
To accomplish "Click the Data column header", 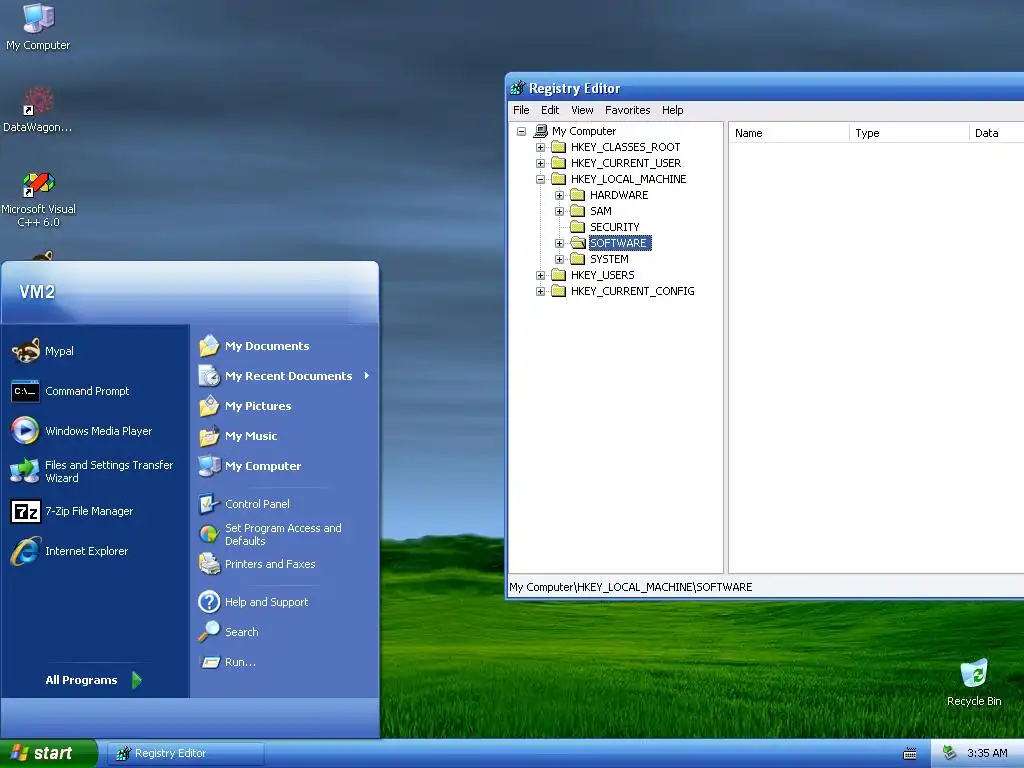I will (996, 133).
